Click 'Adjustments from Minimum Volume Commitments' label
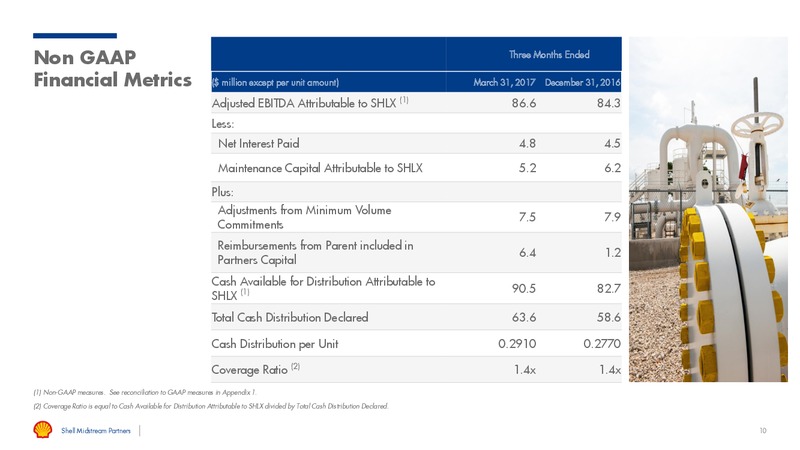The width and height of the screenshot is (800, 450). [x=305, y=217]
